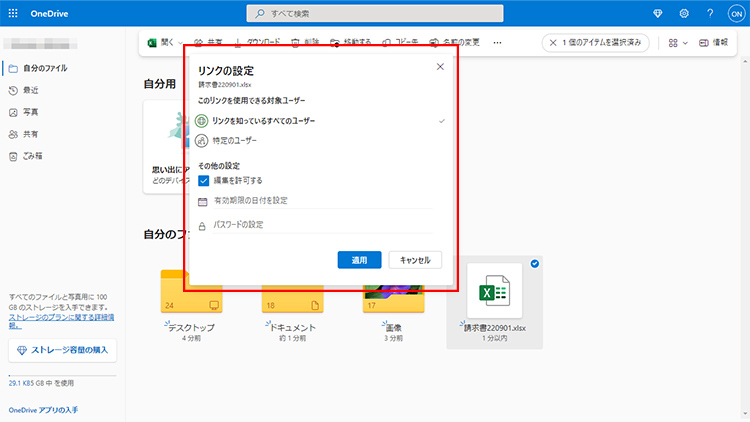Expand the view layout dropdown
Viewport: 750px width, 422px height.
(678, 43)
